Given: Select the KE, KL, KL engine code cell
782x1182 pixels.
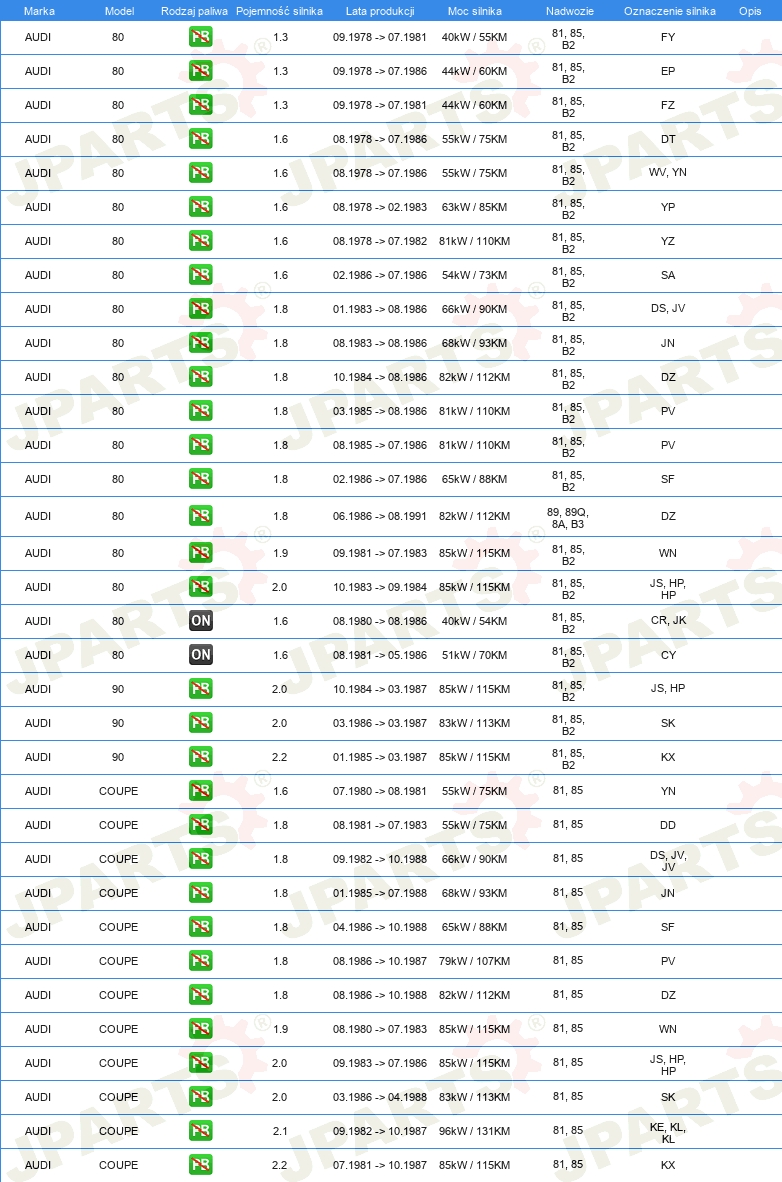Looking at the screenshot, I should click(x=668, y=1133).
